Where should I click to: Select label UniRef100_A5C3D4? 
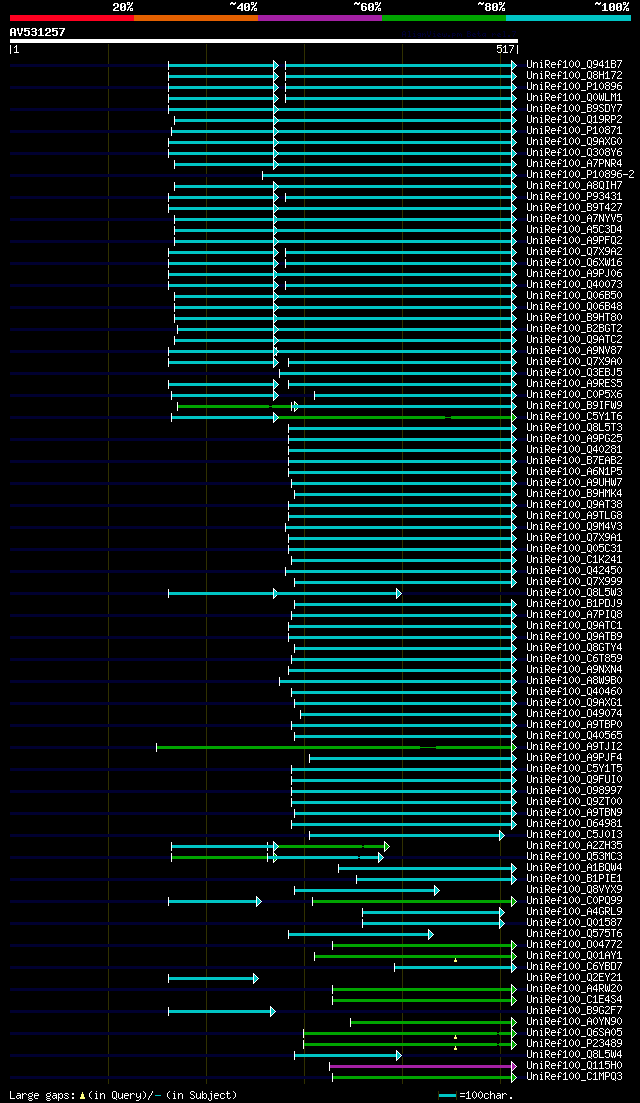pos(575,229)
